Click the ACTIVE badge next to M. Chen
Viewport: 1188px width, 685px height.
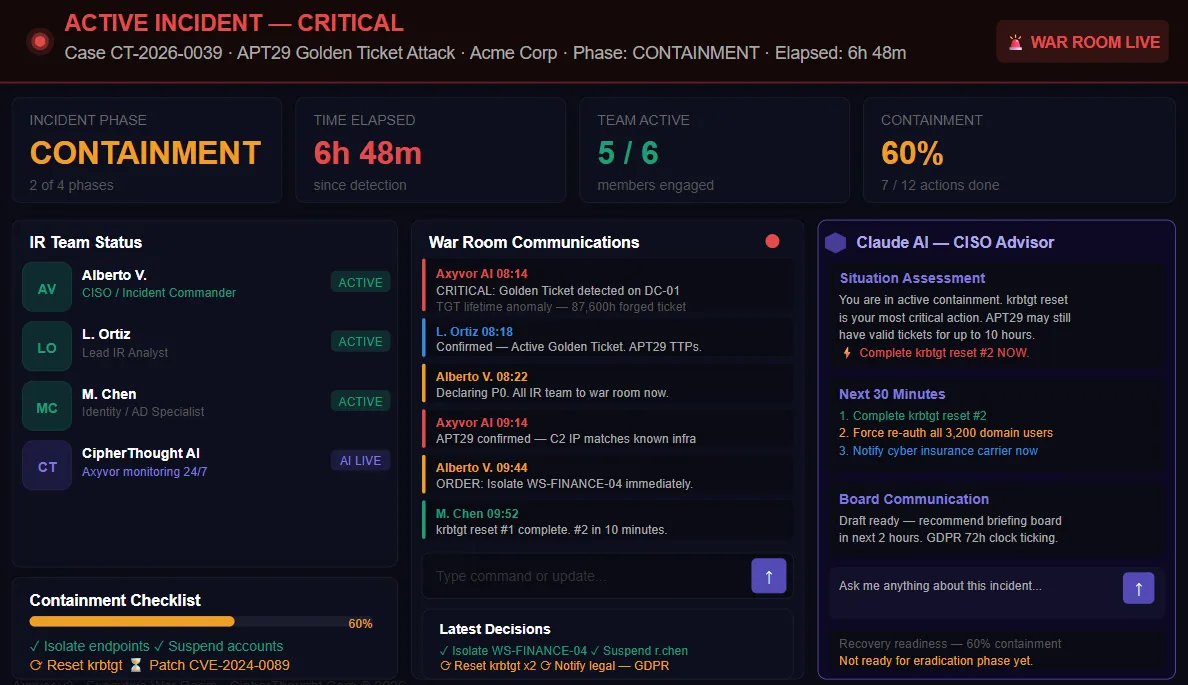tap(361, 401)
